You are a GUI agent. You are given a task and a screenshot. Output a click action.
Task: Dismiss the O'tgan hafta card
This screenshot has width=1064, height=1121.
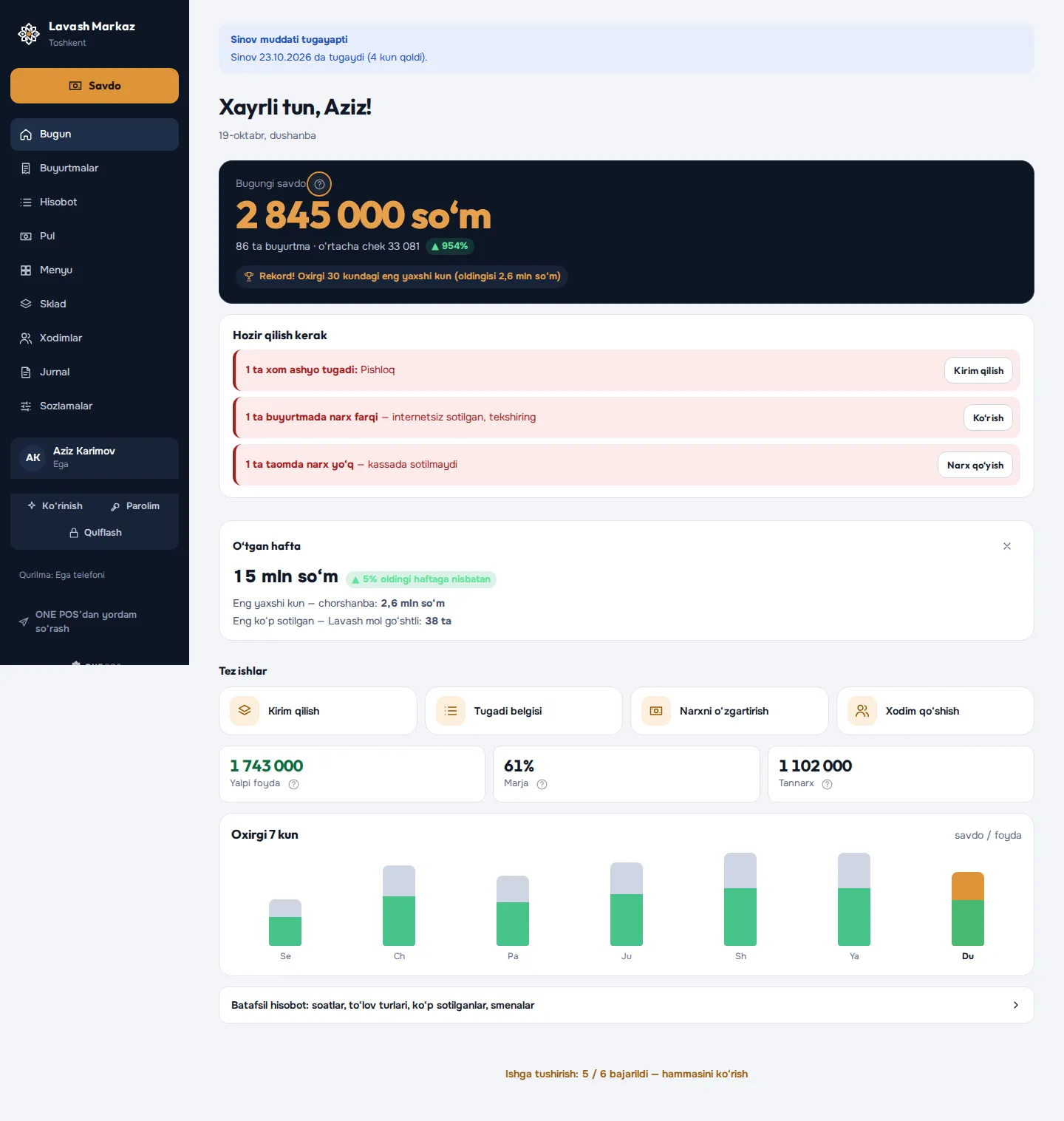(x=1006, y=546)
